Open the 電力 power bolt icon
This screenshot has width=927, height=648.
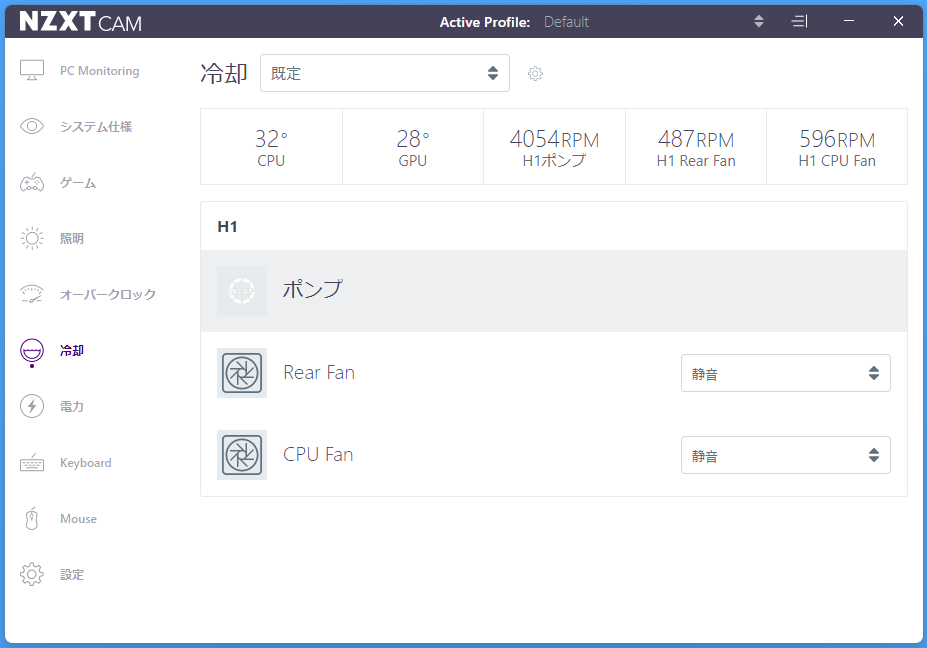coord(32,406)
